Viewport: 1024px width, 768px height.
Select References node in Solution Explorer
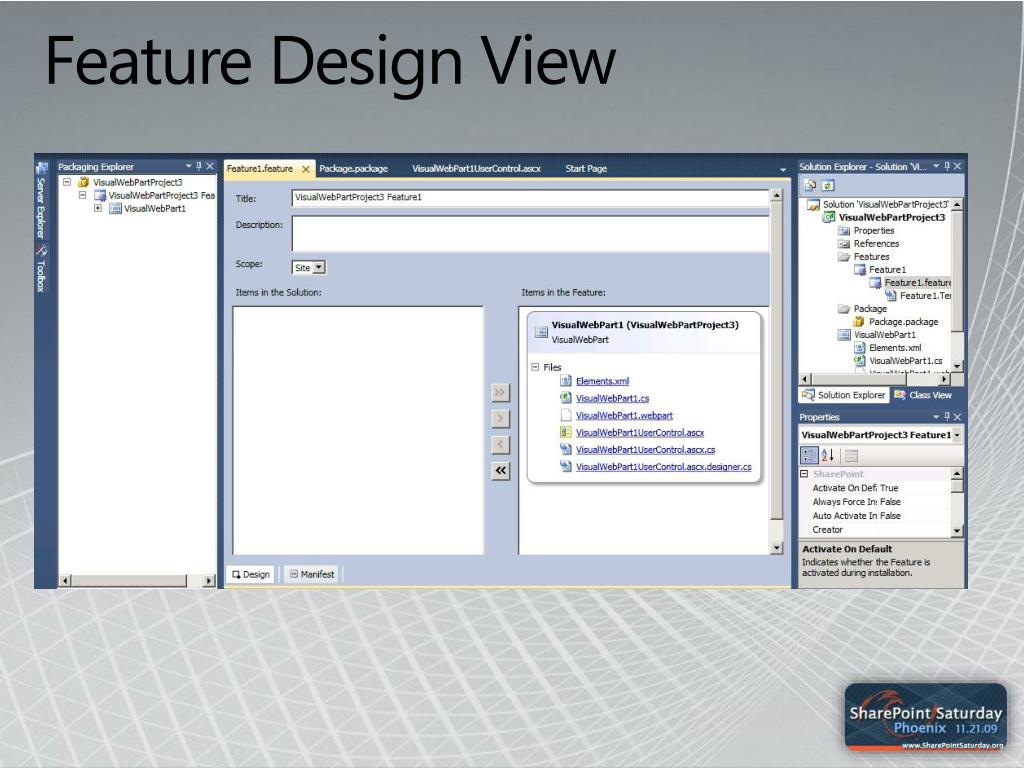pos(876,244)
